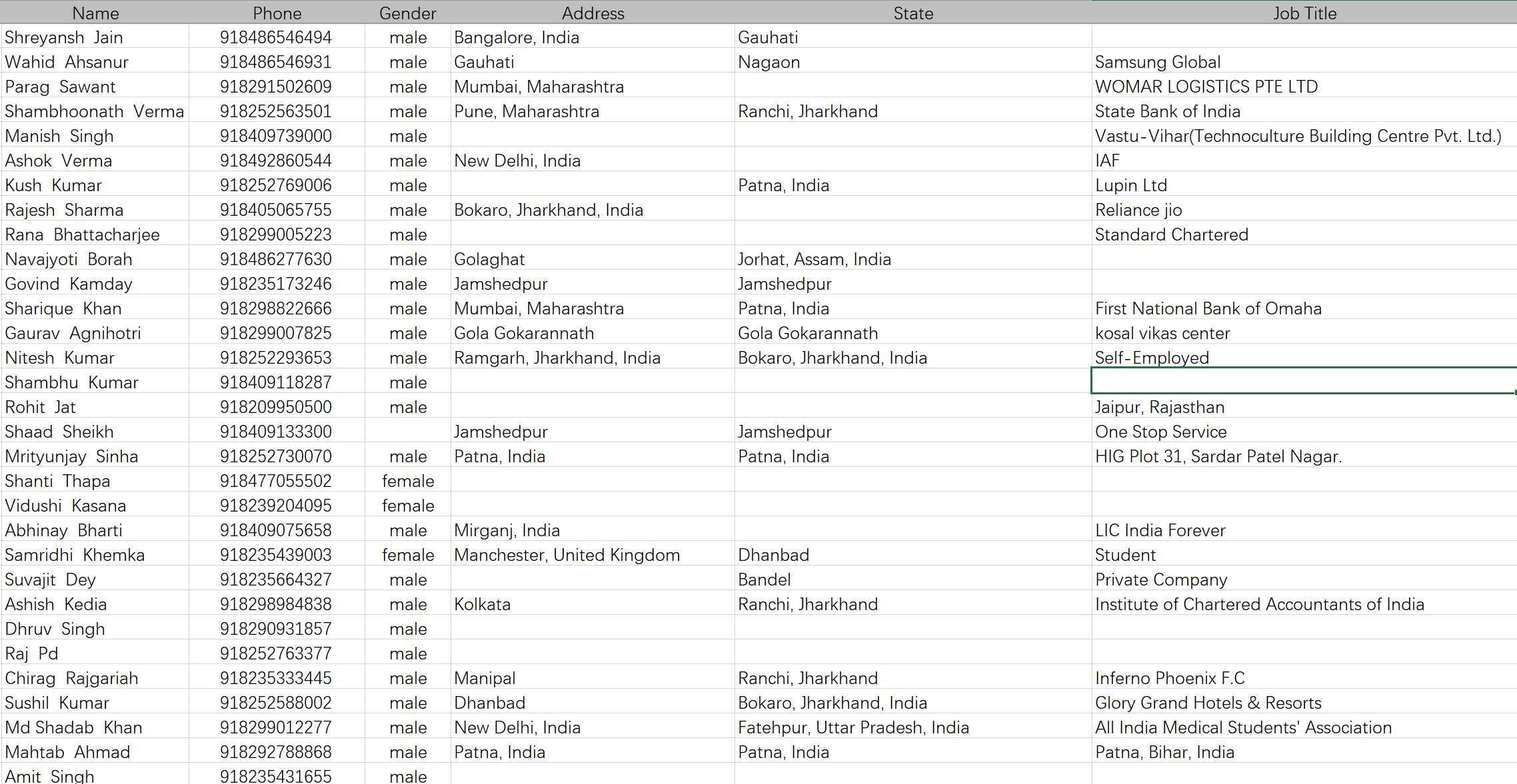Click 'Dhanbad' state for Samridhi Khemka
This screenshot has width=1517, height=784.
(913, 555)
